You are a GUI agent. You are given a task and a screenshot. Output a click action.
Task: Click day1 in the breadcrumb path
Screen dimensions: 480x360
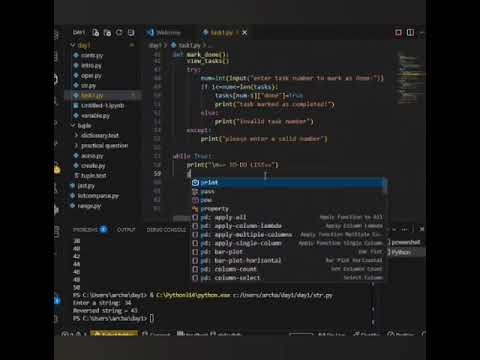[155, 45]
